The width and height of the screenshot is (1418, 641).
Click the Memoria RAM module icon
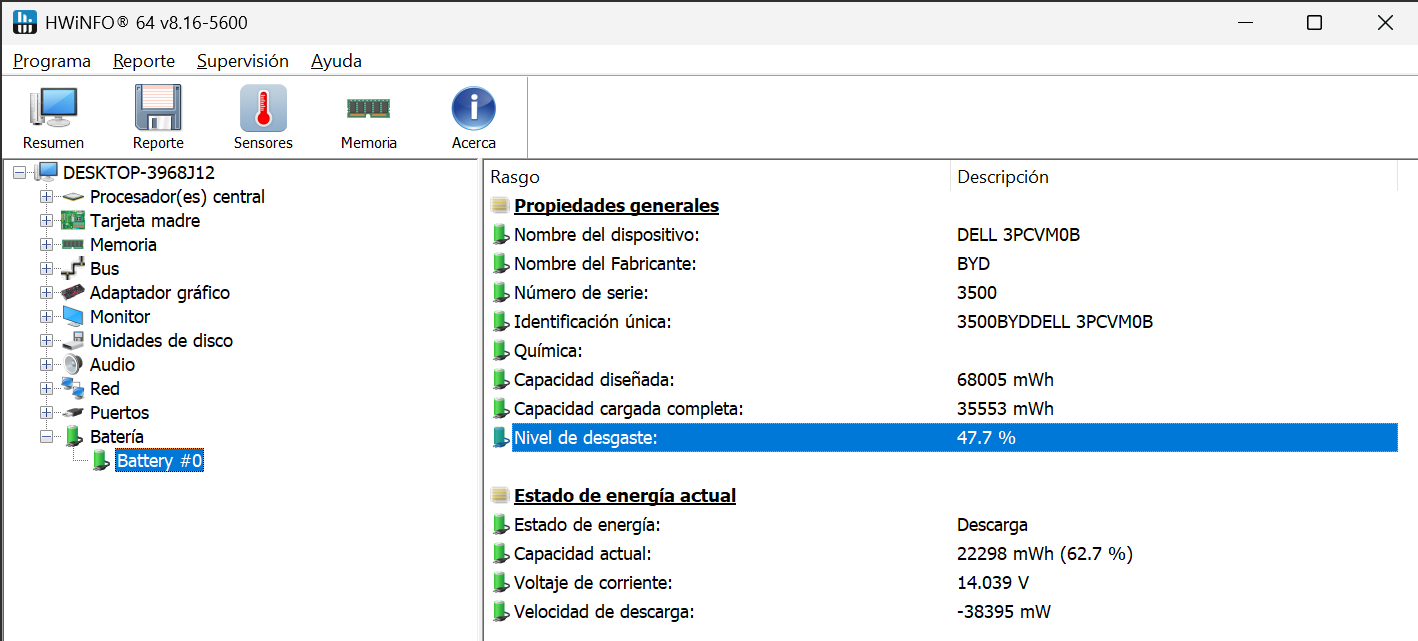[368, 108]
